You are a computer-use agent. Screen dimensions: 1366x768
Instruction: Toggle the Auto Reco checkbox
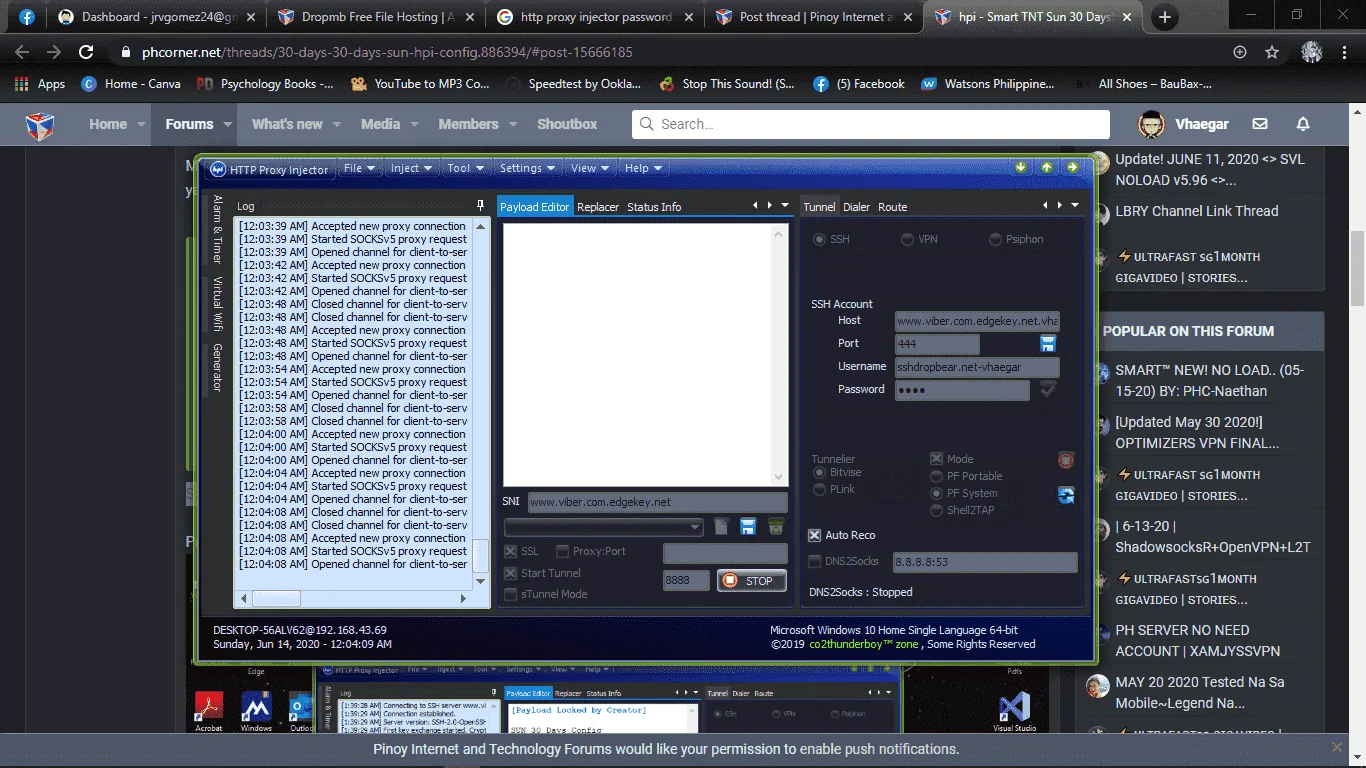[x=814, y=535]
